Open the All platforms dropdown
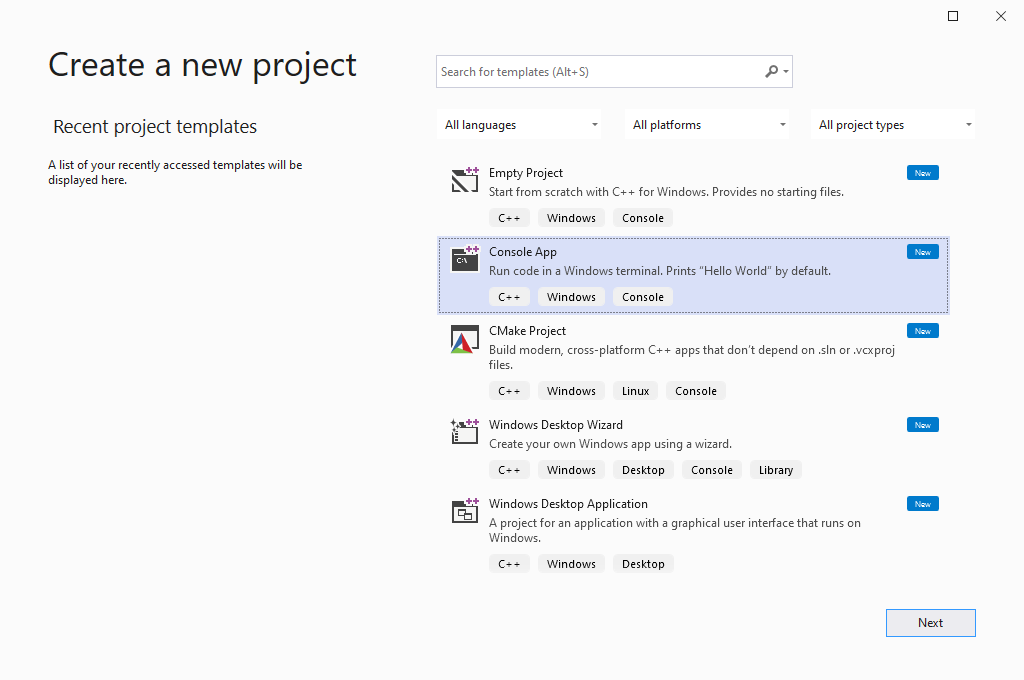This screenshot has width=1024, height=680. (708, 125)
